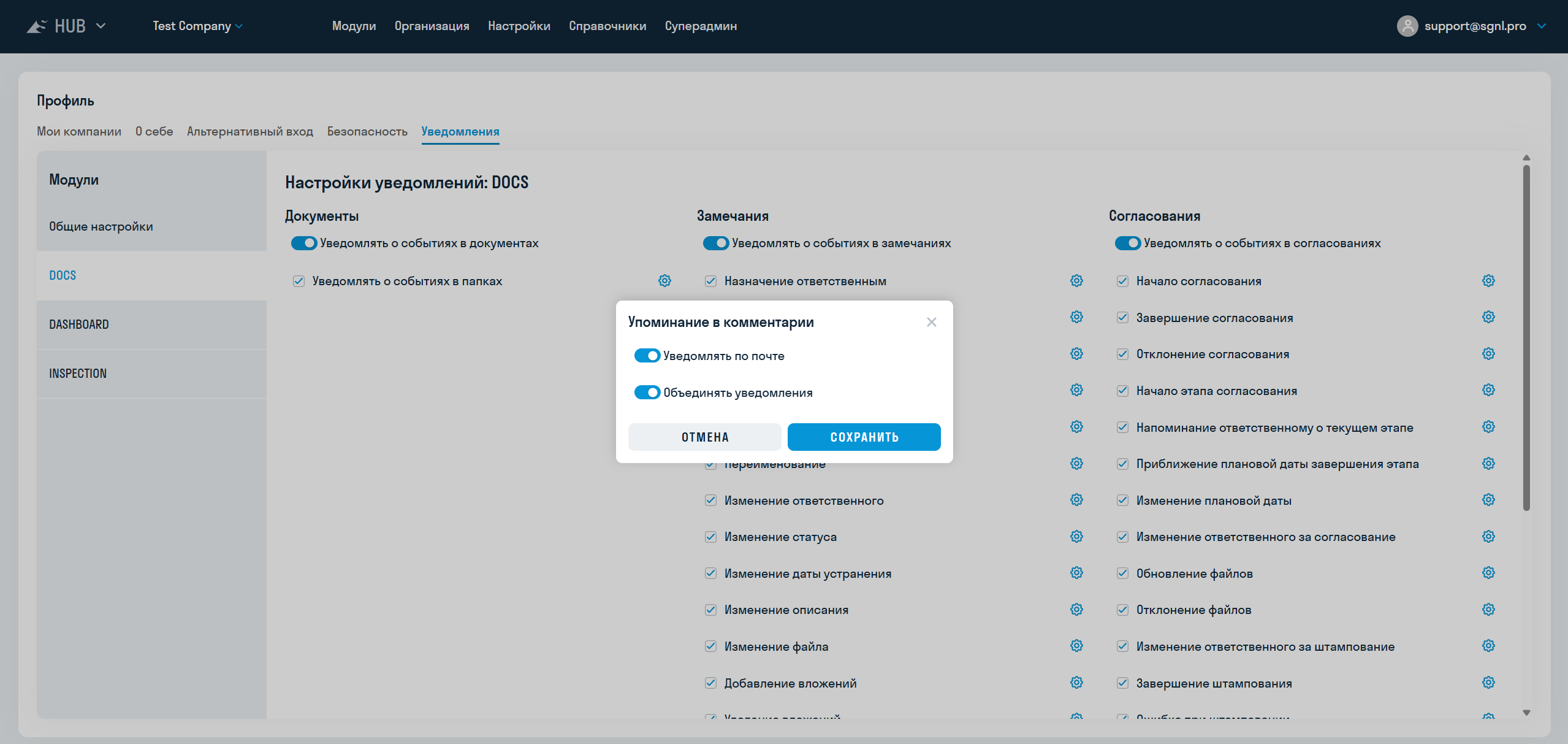Open the Справочники top menu
The width and height of the screenshot is (1568, 744).
pyautogui.click(x=607, y=26)
